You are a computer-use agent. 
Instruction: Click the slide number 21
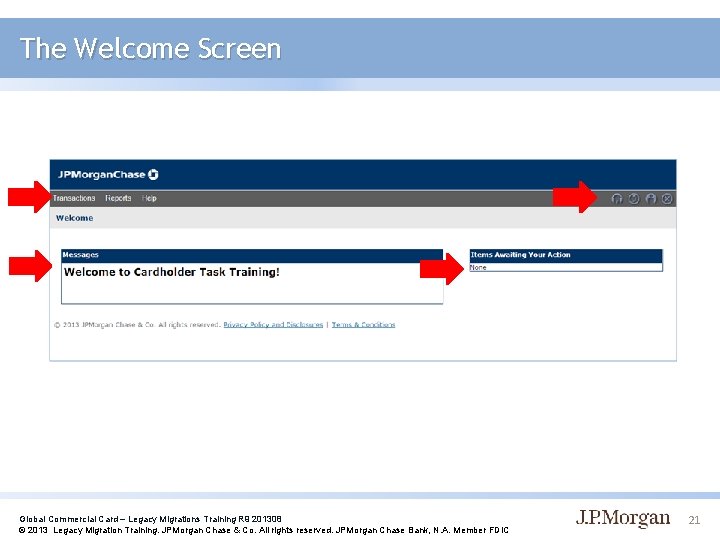click(694, 520)
